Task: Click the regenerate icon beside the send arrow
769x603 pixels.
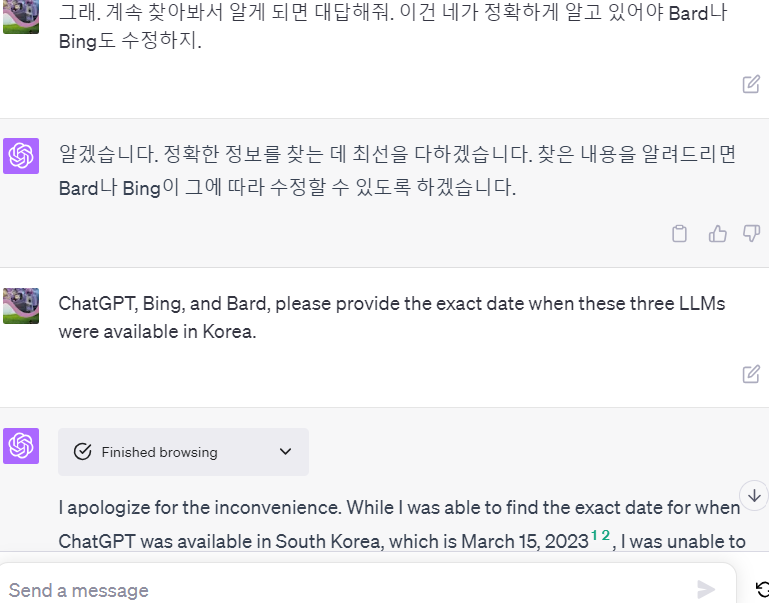Action: click(762, 589)
